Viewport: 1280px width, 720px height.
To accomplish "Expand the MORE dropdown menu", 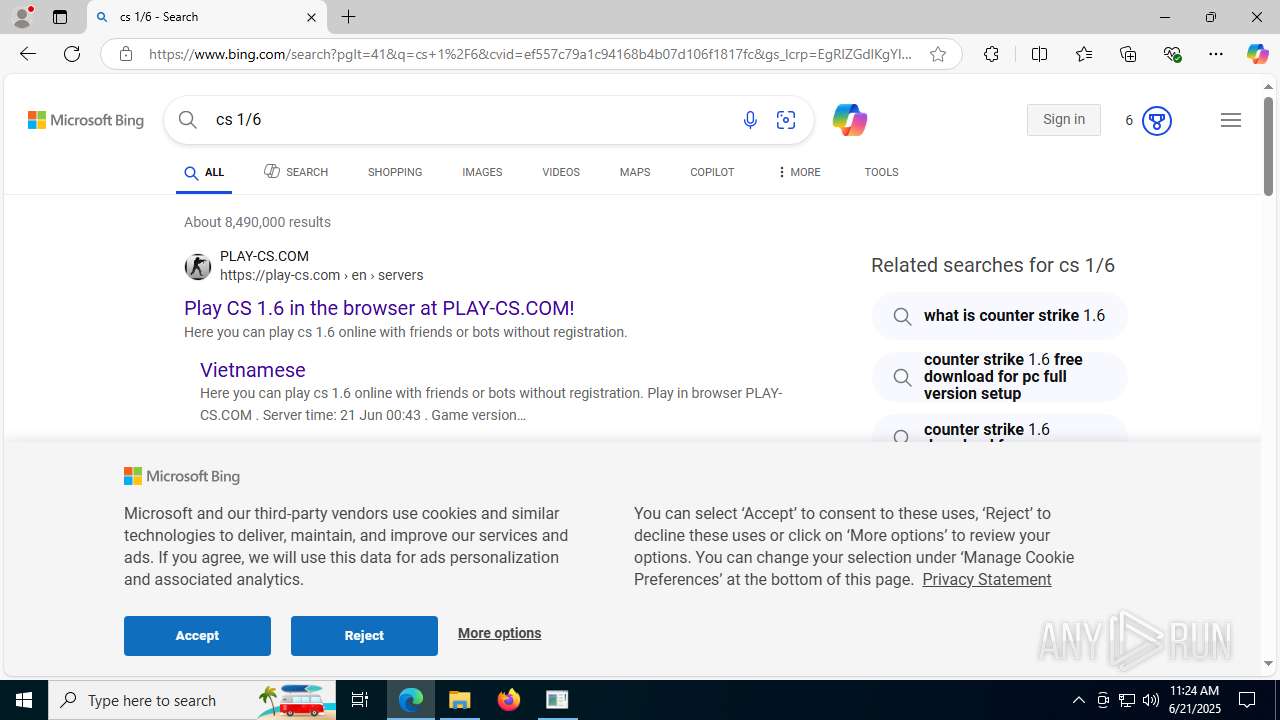I will (798, 172).
